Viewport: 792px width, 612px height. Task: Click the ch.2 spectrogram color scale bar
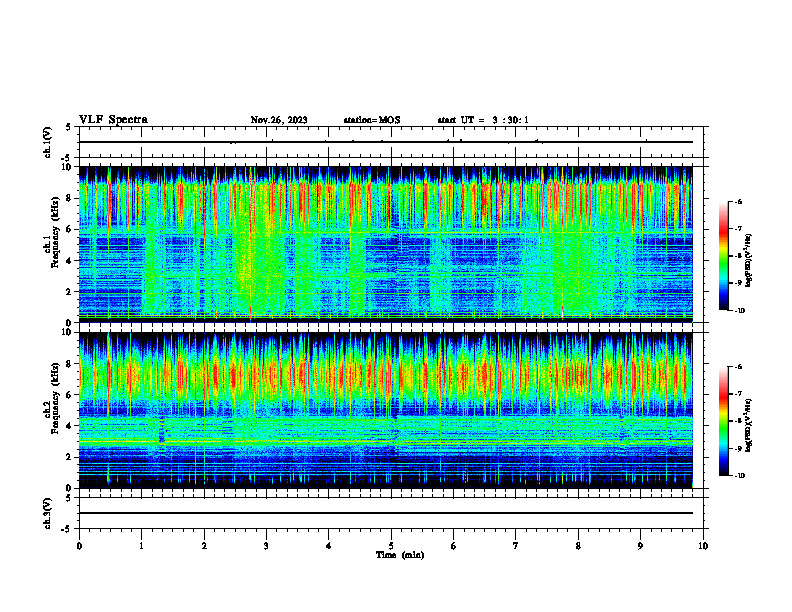coord(723,421)
